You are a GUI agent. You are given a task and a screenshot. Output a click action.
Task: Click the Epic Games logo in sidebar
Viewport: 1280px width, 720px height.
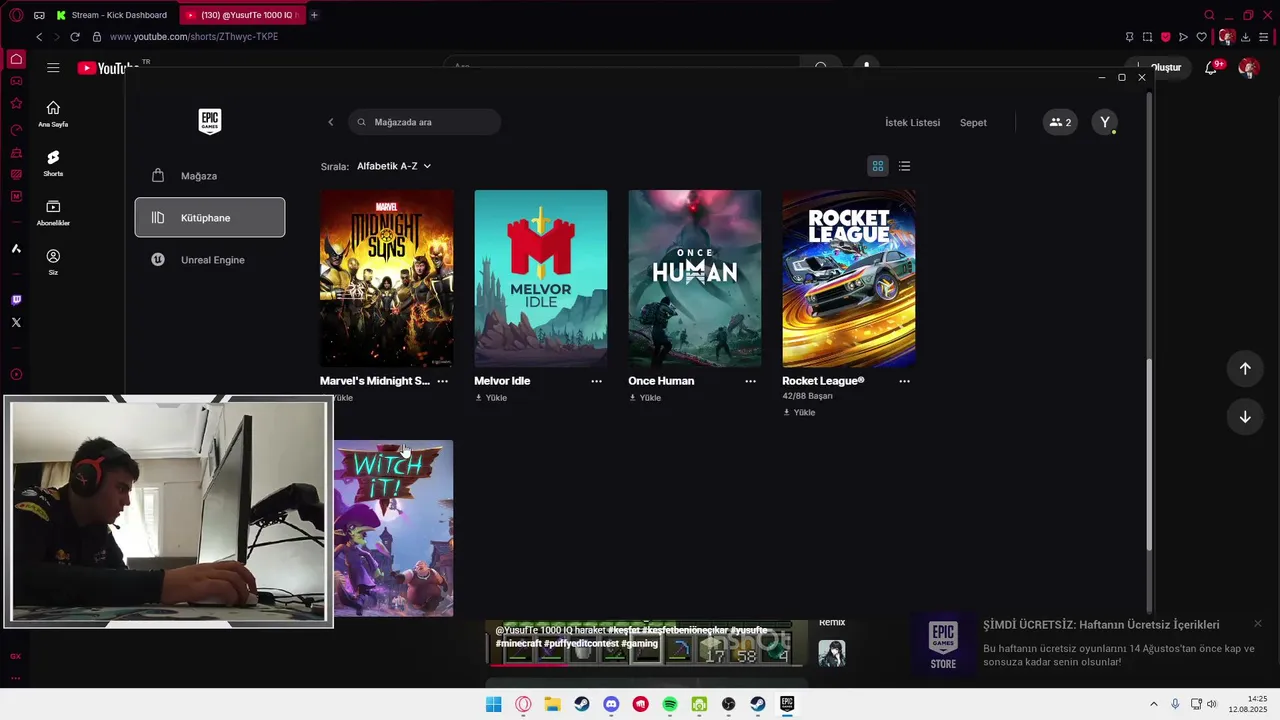210,122
